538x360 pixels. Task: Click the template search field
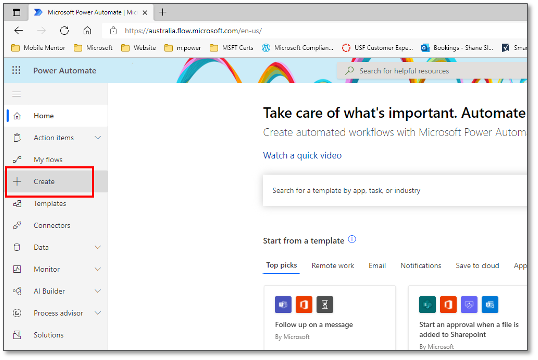point(395,190)
